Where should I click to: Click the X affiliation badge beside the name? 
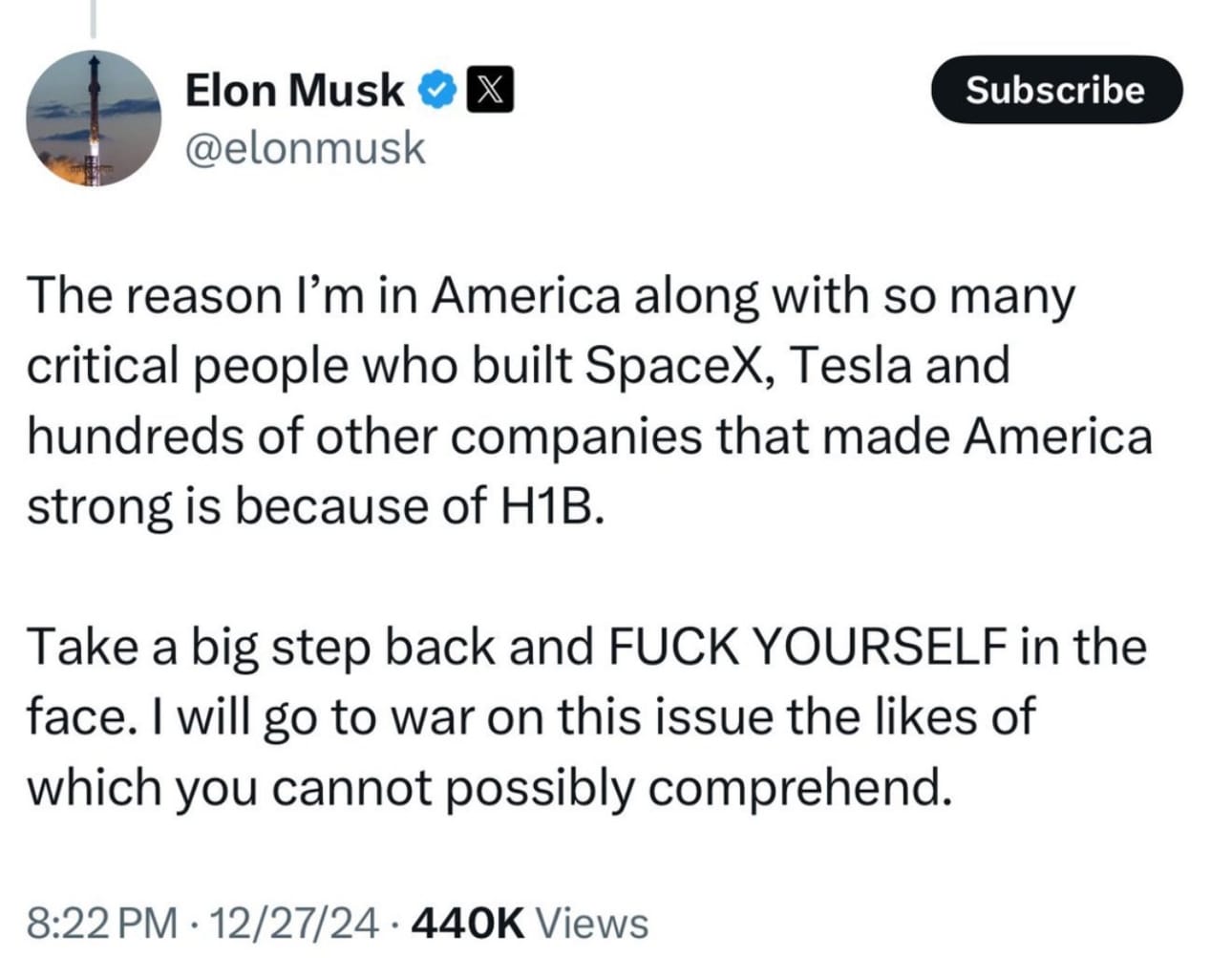click(489, 91)
